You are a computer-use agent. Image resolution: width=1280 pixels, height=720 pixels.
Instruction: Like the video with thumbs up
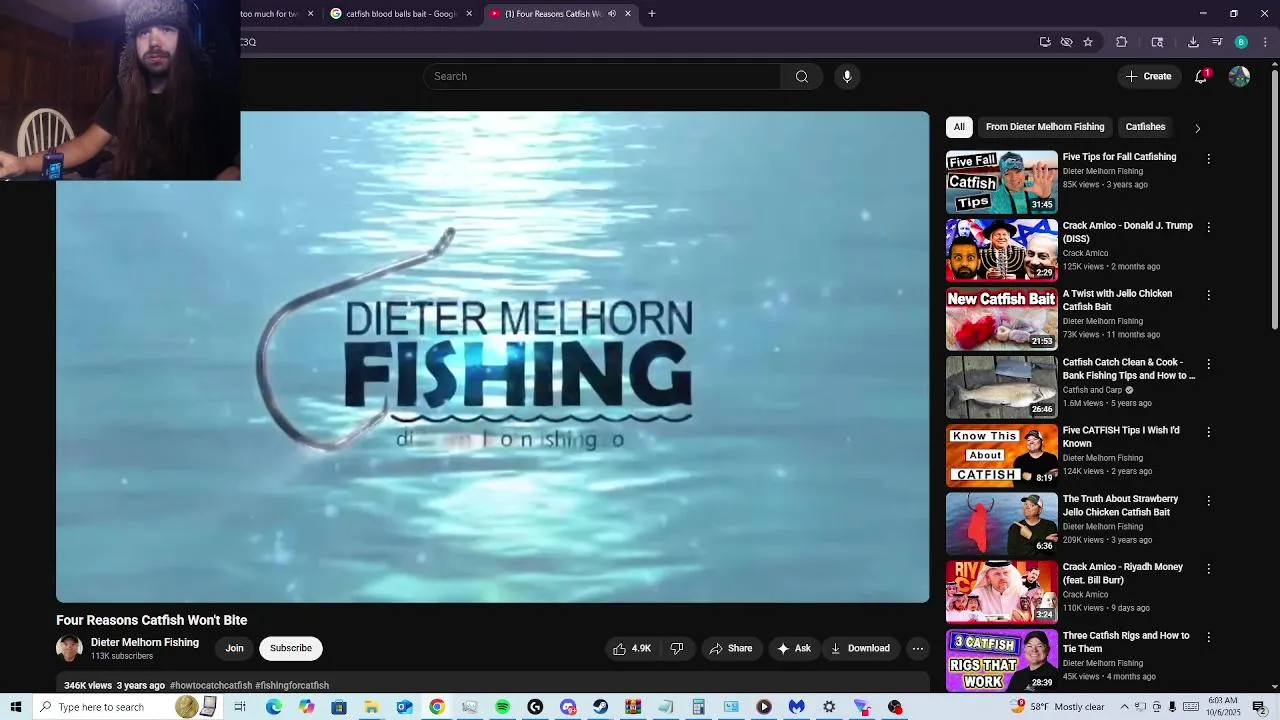pyautogui.click(x=632, y=648)
